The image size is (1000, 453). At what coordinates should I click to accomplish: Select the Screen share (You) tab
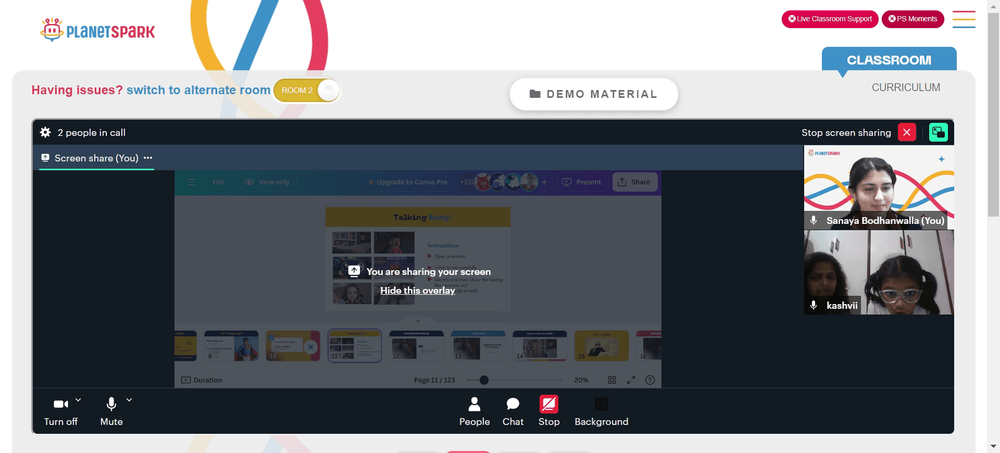tap(96, 158)
